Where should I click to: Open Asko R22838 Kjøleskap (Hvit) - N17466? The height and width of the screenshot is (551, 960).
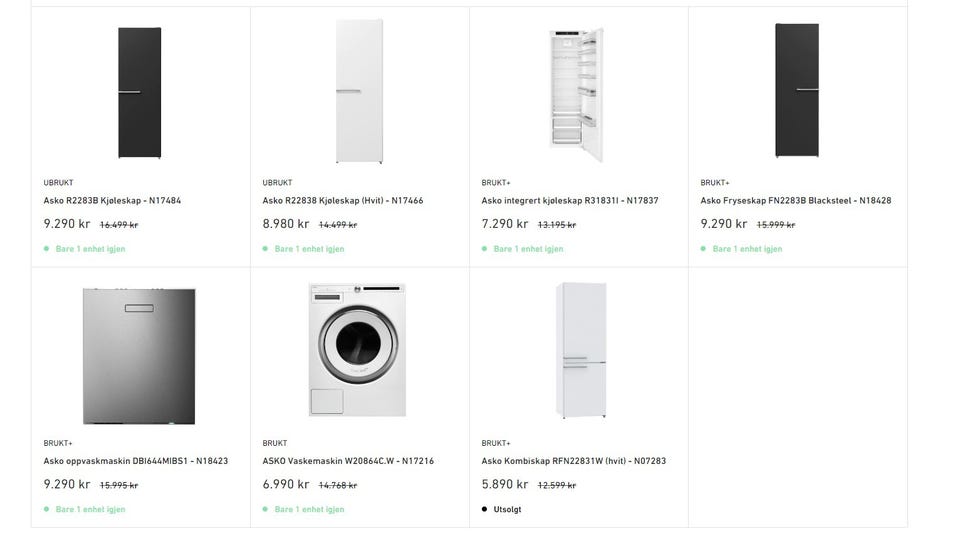click(x=342, y=201)
